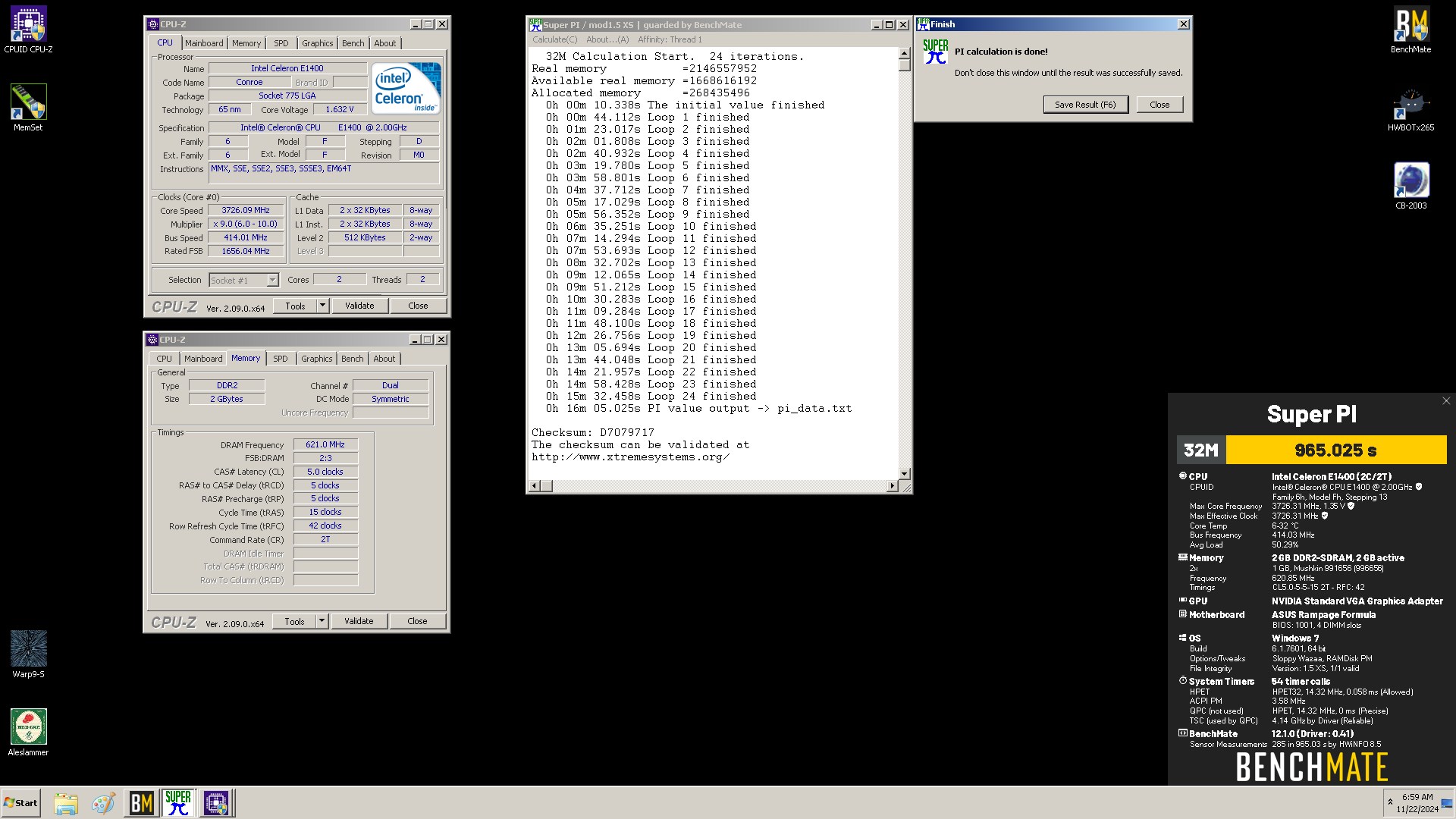
Task: Open About menu in Super PI
Action: 607,39
